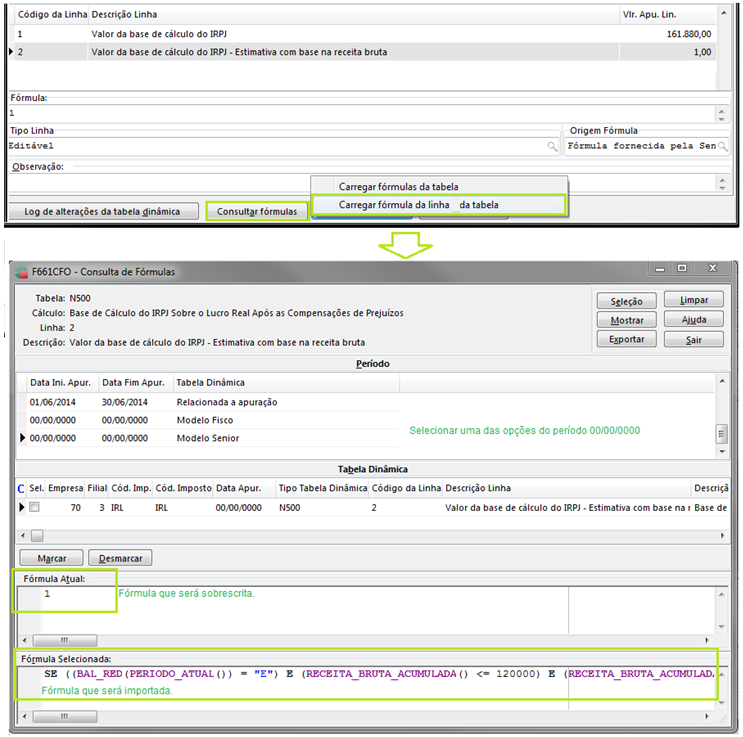
Task: Click the Limpar button
Action: [694, 300]
